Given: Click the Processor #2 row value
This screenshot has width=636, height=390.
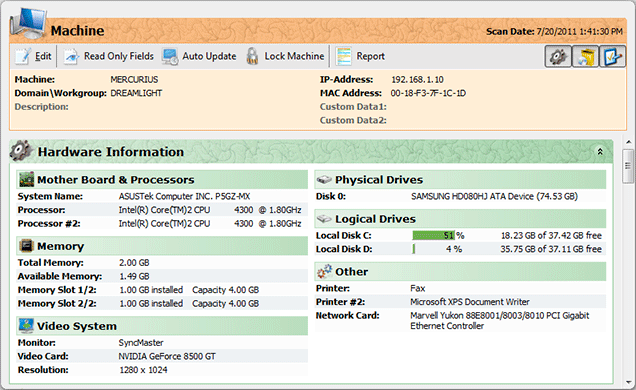Looking at the screenshot, I should pos(210,224).
